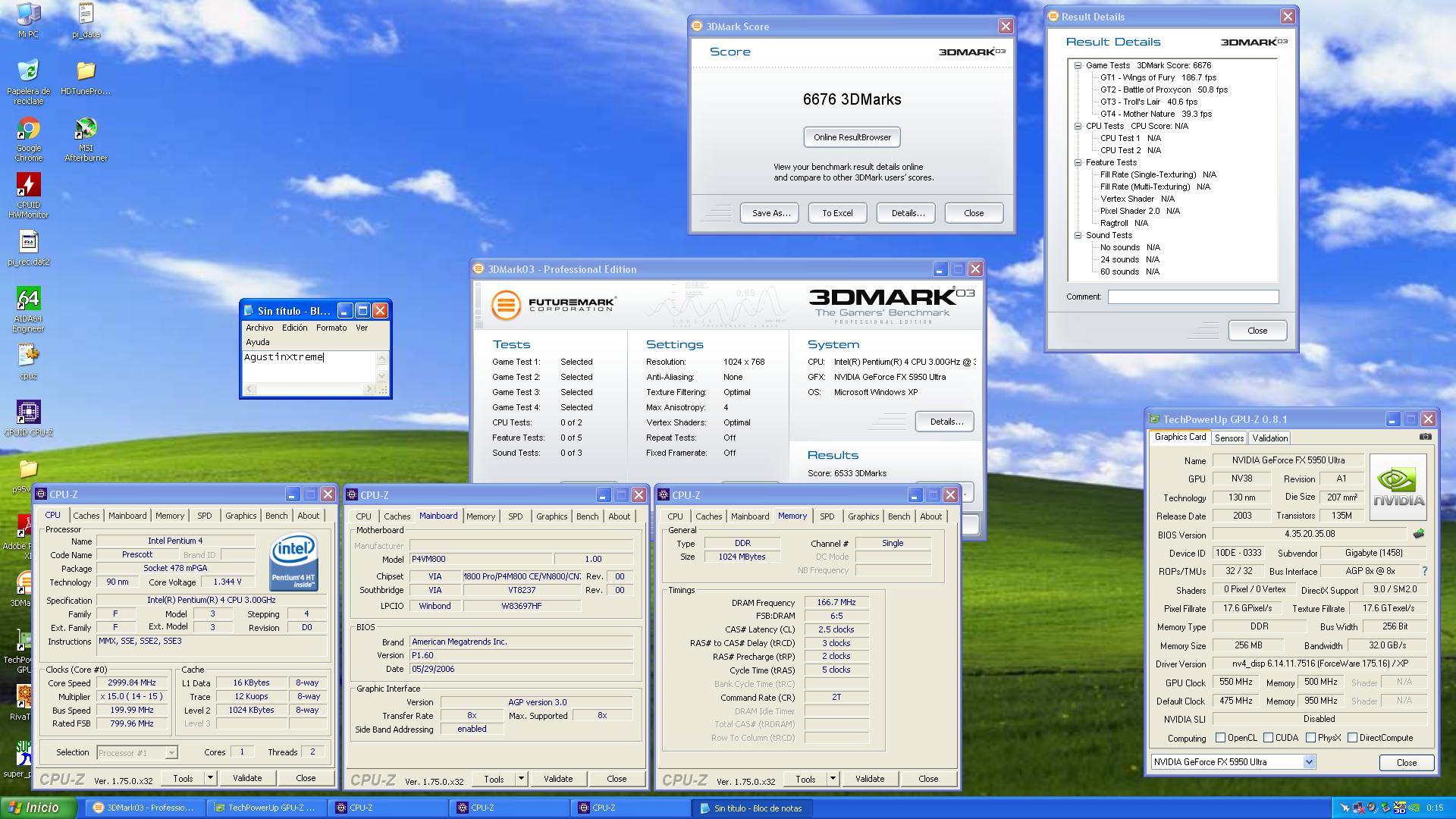Click the system tray clock
The width and height of the screenshot is (1456, 819).
(1435, 808)
